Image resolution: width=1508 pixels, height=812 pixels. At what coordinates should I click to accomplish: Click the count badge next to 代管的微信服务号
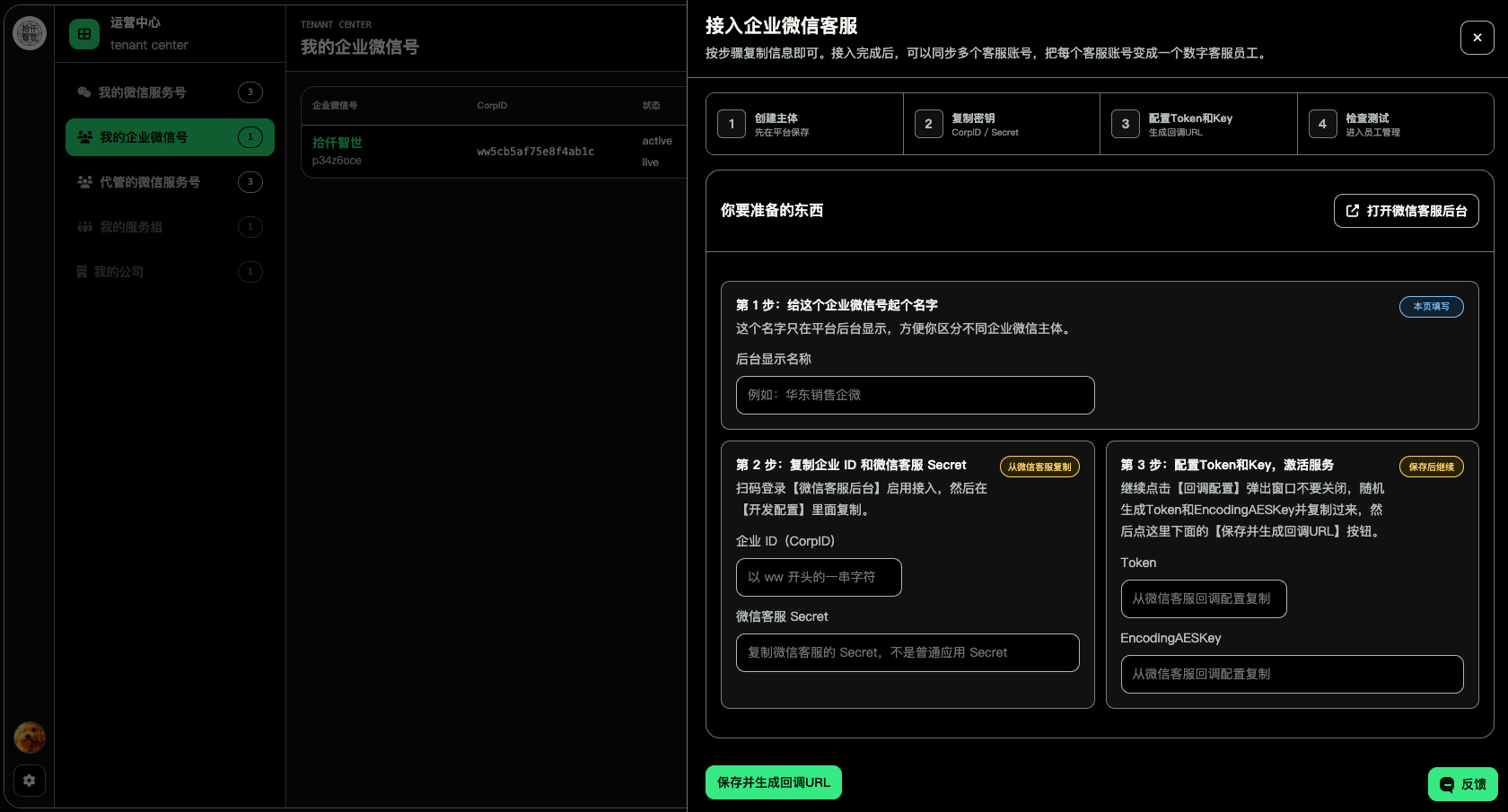250,182
